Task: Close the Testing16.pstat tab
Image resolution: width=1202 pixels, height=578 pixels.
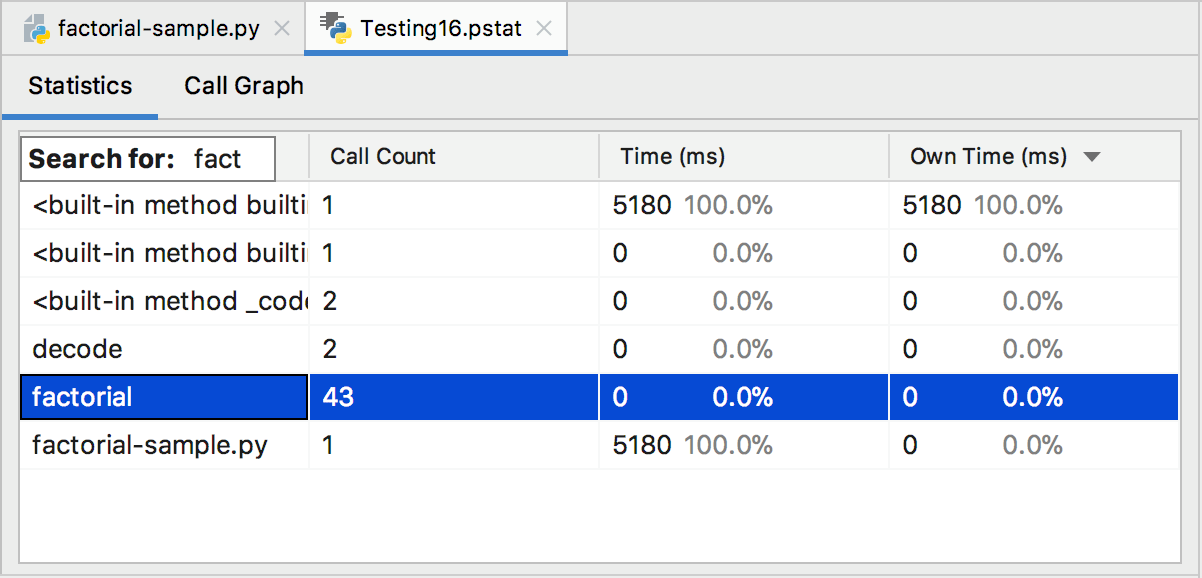Action: point(544,28)
